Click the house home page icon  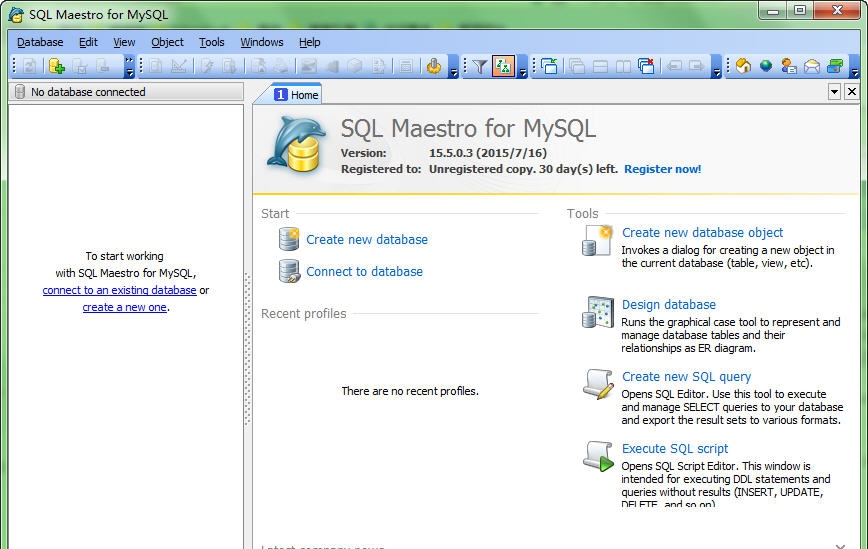click(743, 66)
